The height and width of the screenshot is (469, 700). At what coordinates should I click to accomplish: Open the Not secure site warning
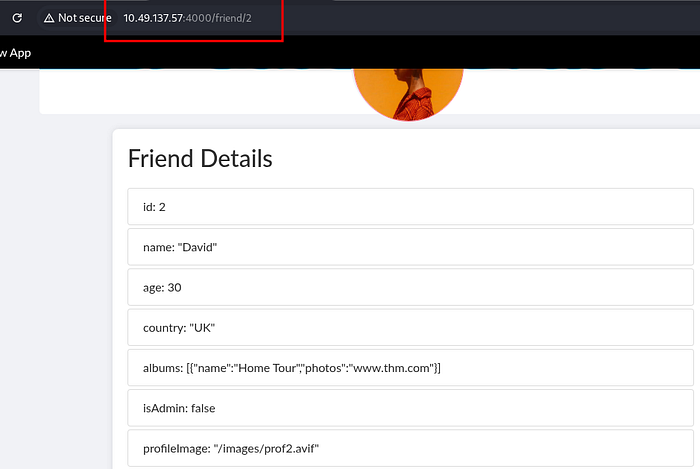point(78,18)
